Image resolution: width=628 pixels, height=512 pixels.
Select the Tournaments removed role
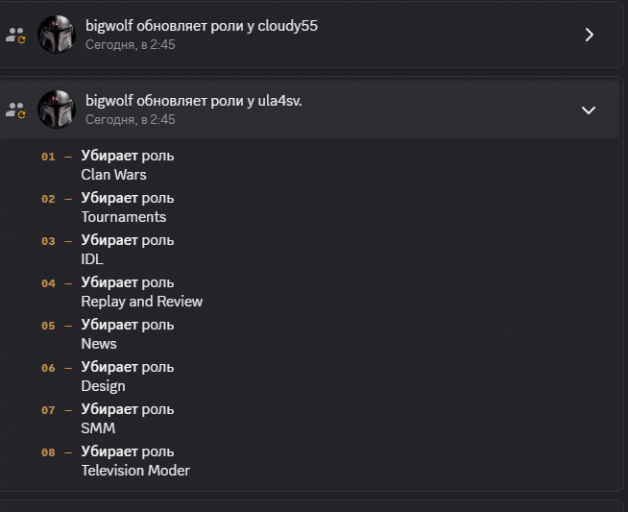click(123, 217)
